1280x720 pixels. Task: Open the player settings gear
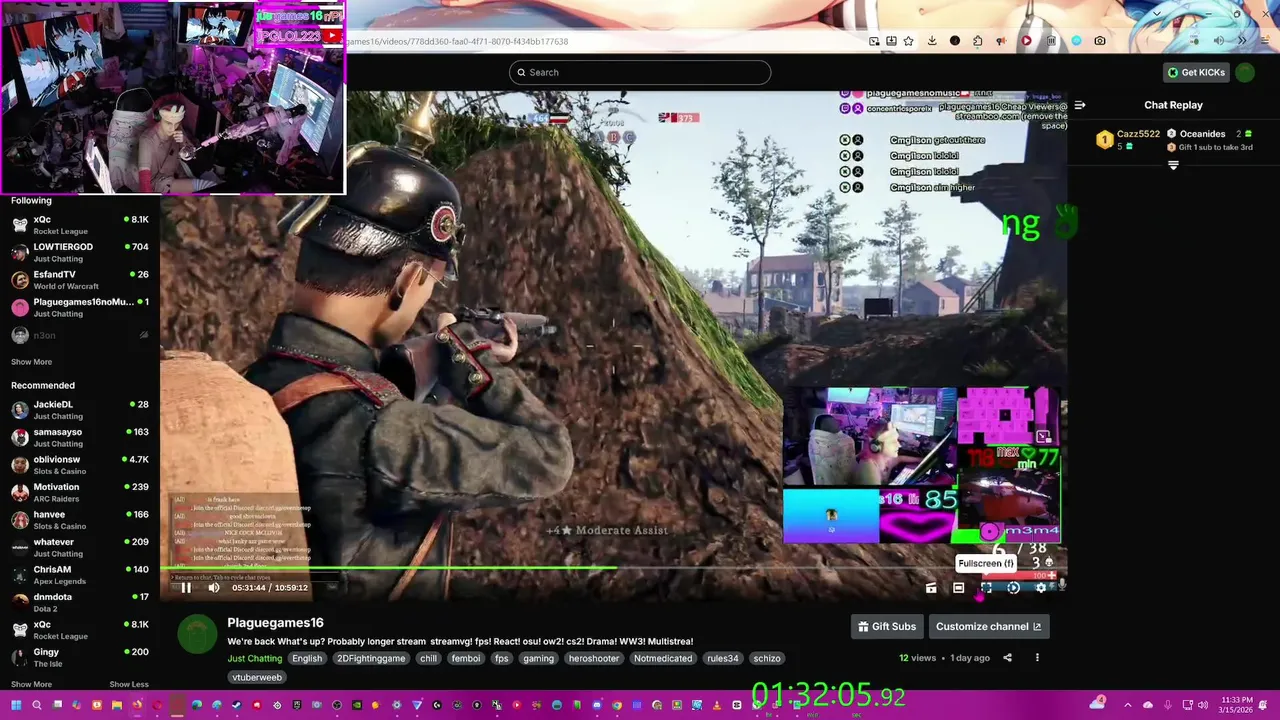[x=1040, y=588]
